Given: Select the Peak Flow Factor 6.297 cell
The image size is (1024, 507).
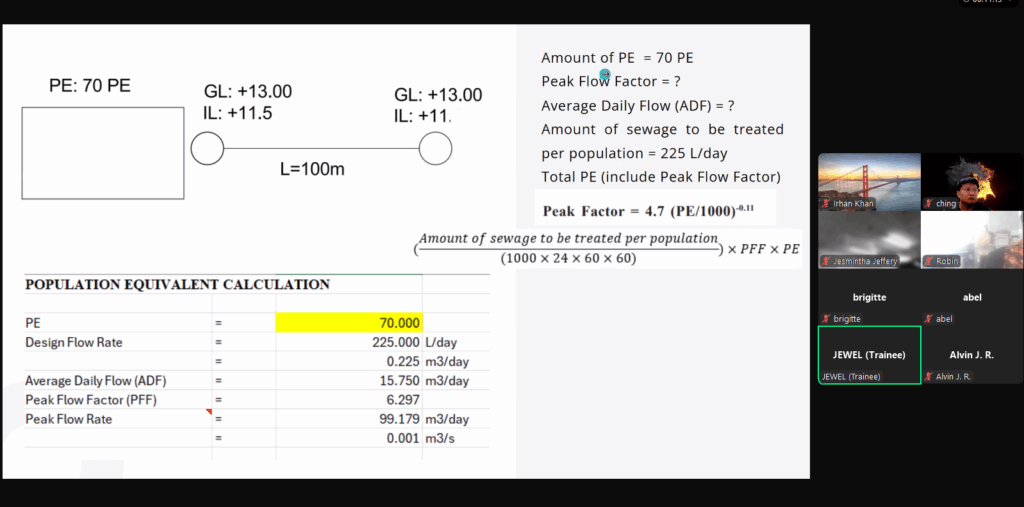Looking at the screenshot, I should [348, 400].
